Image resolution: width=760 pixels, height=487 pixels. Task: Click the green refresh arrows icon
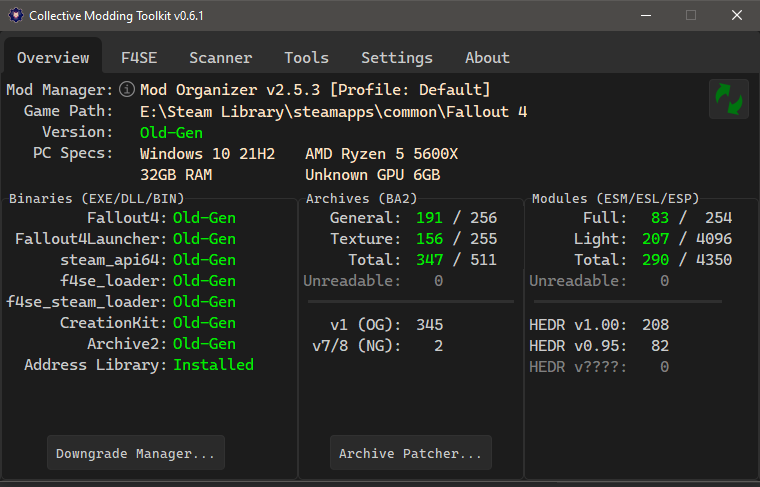[728, 99]
